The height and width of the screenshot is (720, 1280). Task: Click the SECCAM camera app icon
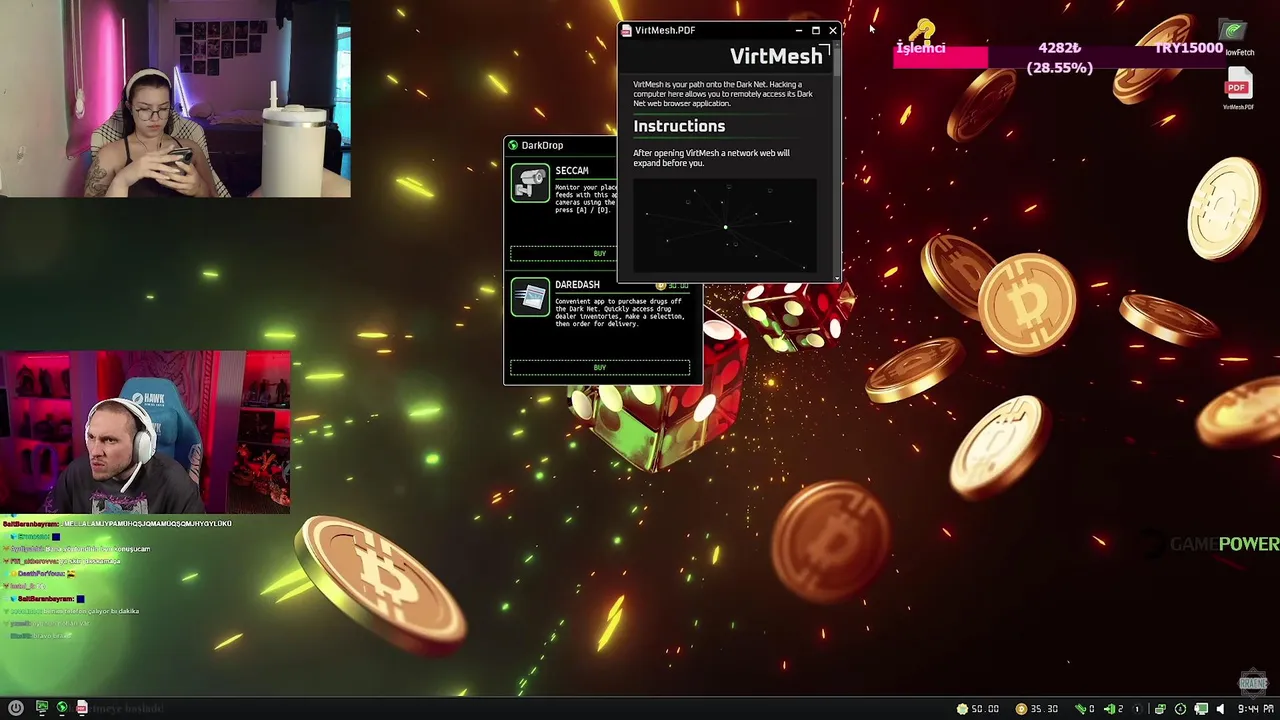click(x=530, y=183)
